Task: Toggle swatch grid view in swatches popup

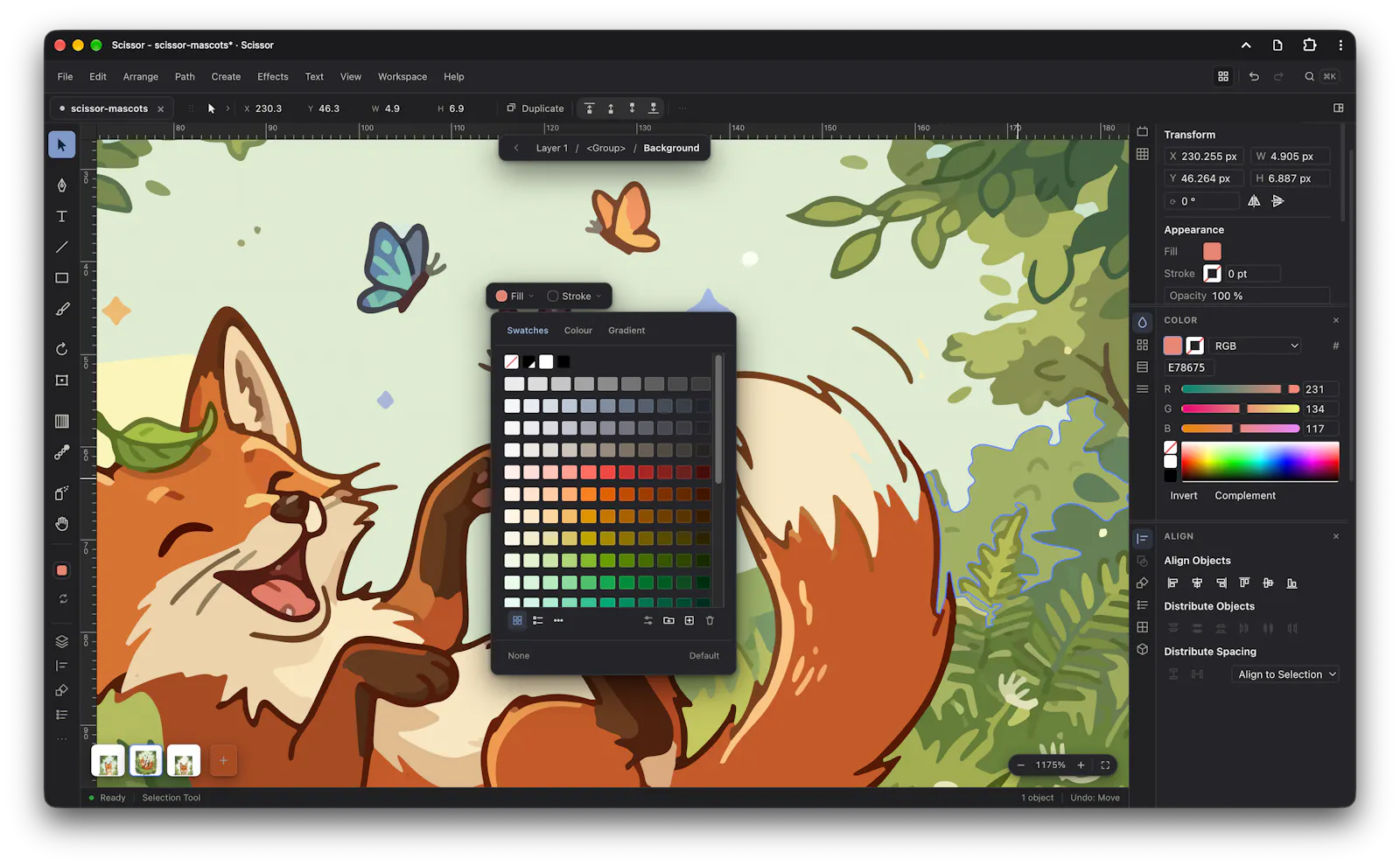Action: [x=517, y=620]
